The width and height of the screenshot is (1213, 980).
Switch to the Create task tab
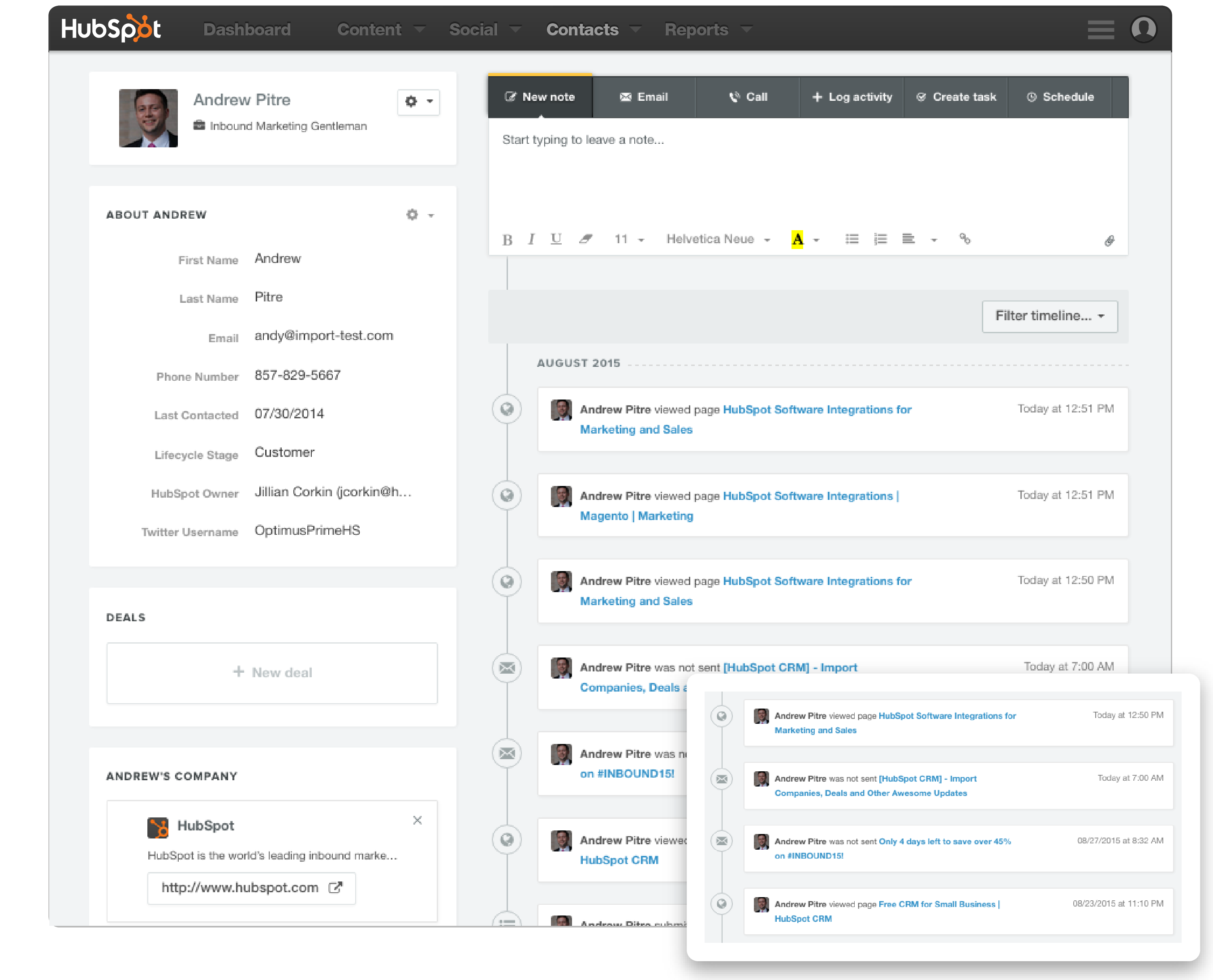click(956, 97)
